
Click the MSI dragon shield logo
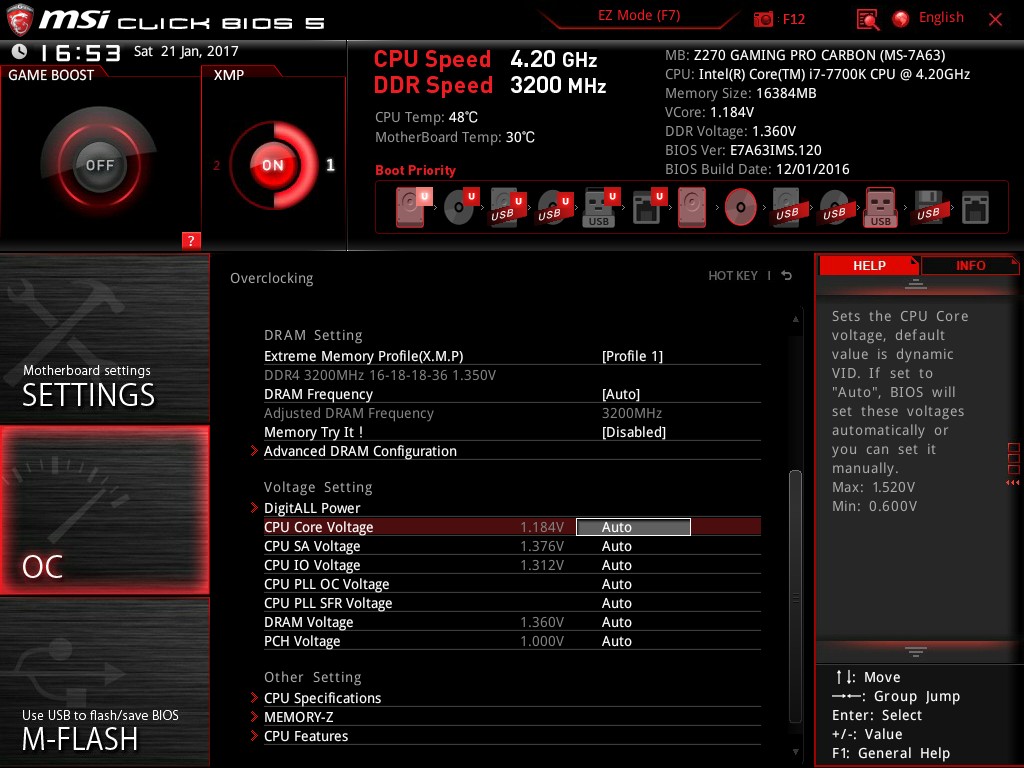20,20
